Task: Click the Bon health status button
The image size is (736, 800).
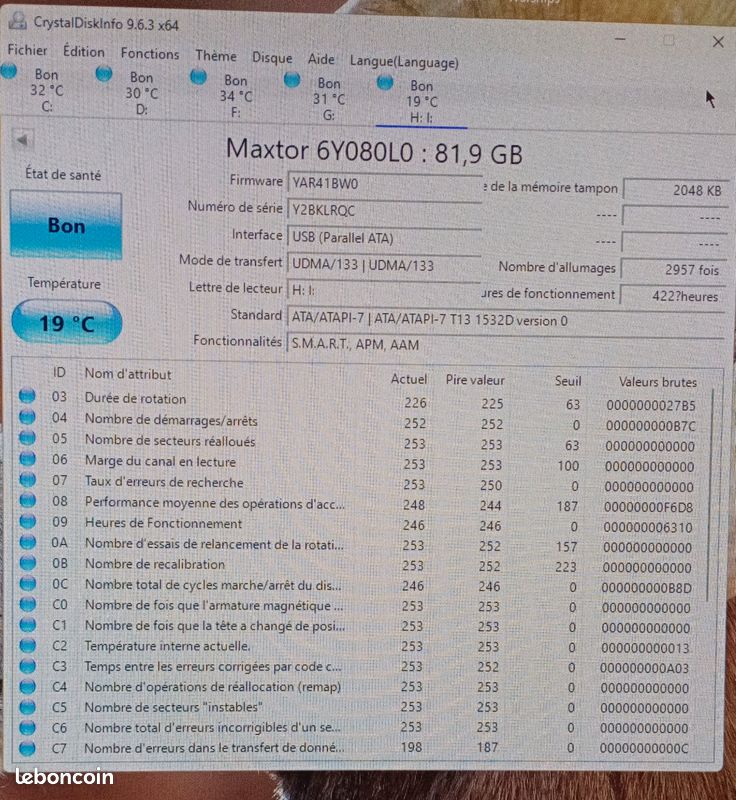Action: (66, 224)
